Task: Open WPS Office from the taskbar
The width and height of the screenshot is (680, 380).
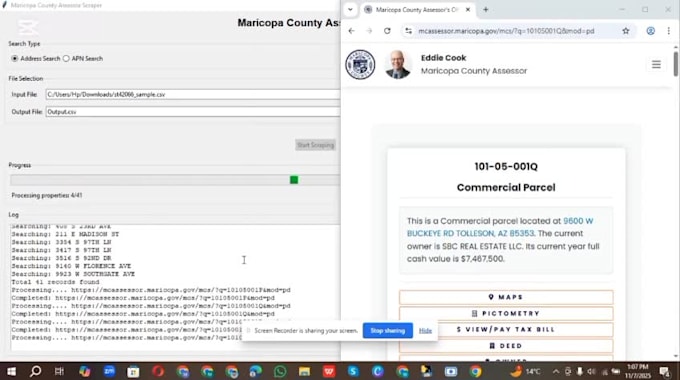Action: [x=329, y=371]
